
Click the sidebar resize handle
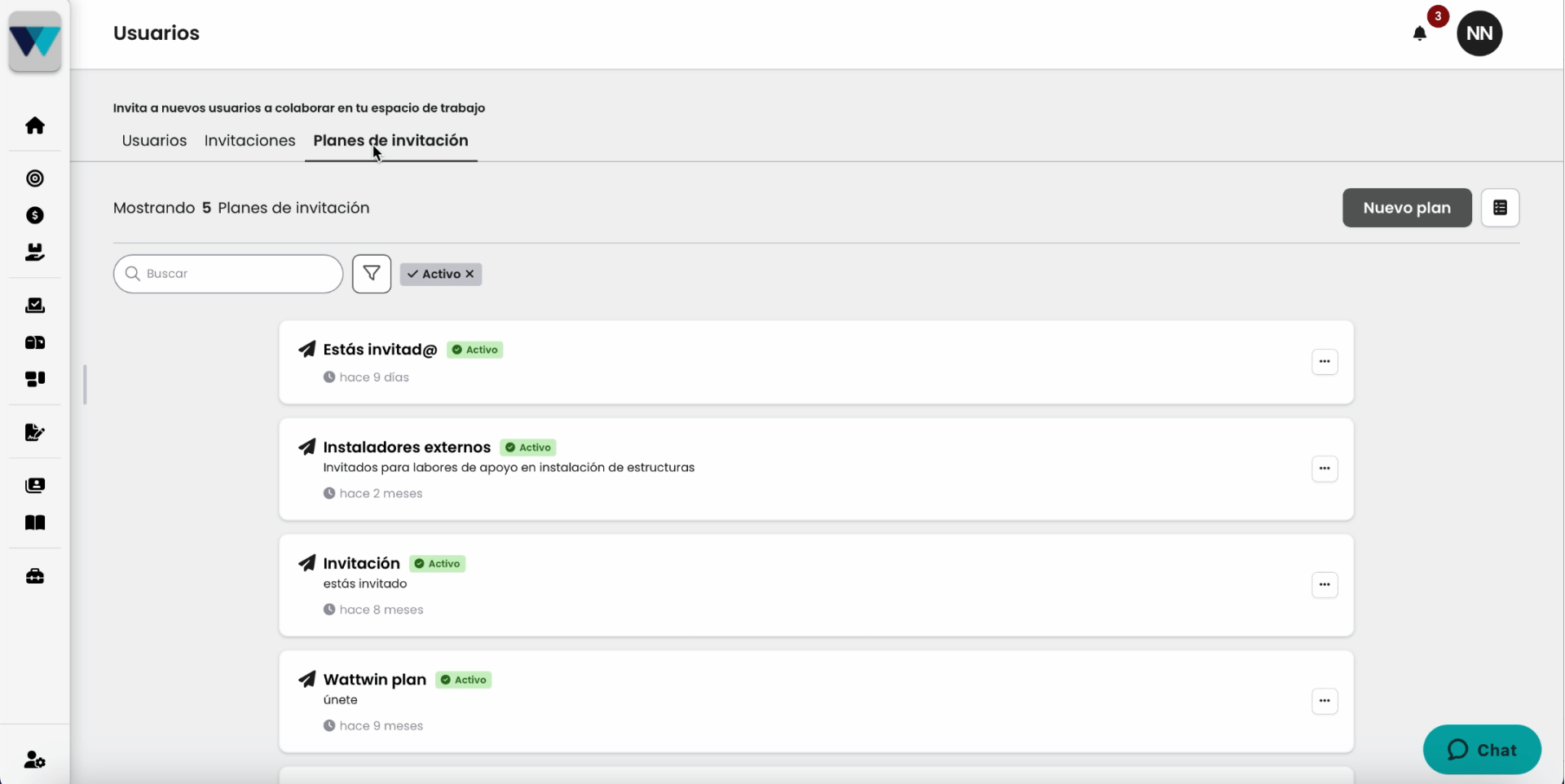85,385
